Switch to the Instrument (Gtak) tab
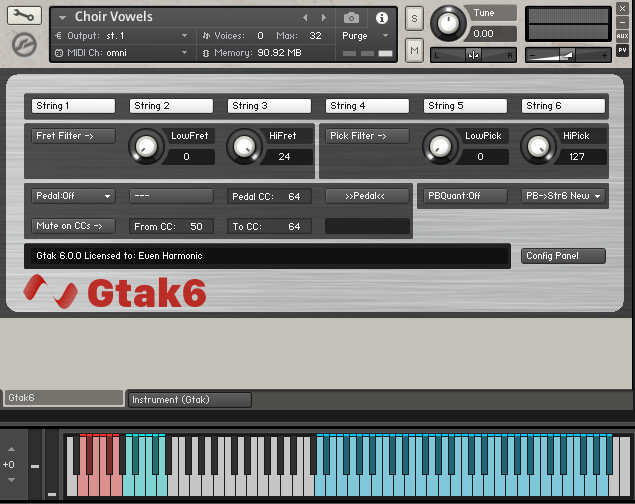635x504 pixels. (189, 400)
